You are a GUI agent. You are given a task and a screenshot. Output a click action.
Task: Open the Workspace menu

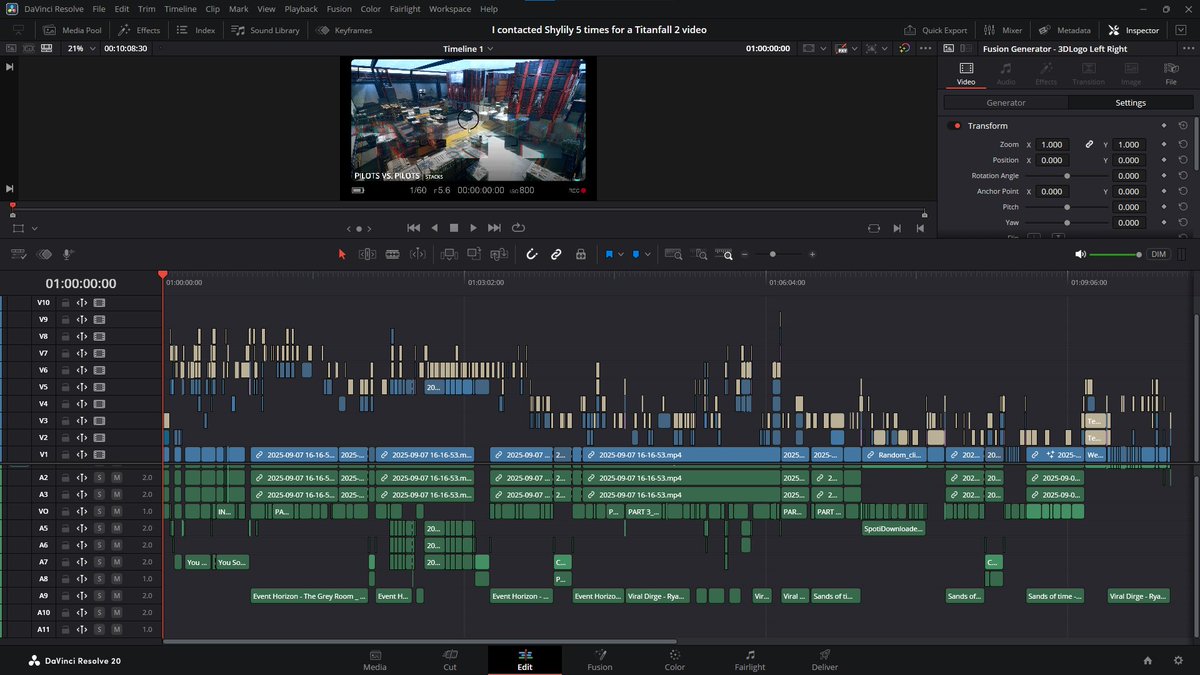pos(450,9)
